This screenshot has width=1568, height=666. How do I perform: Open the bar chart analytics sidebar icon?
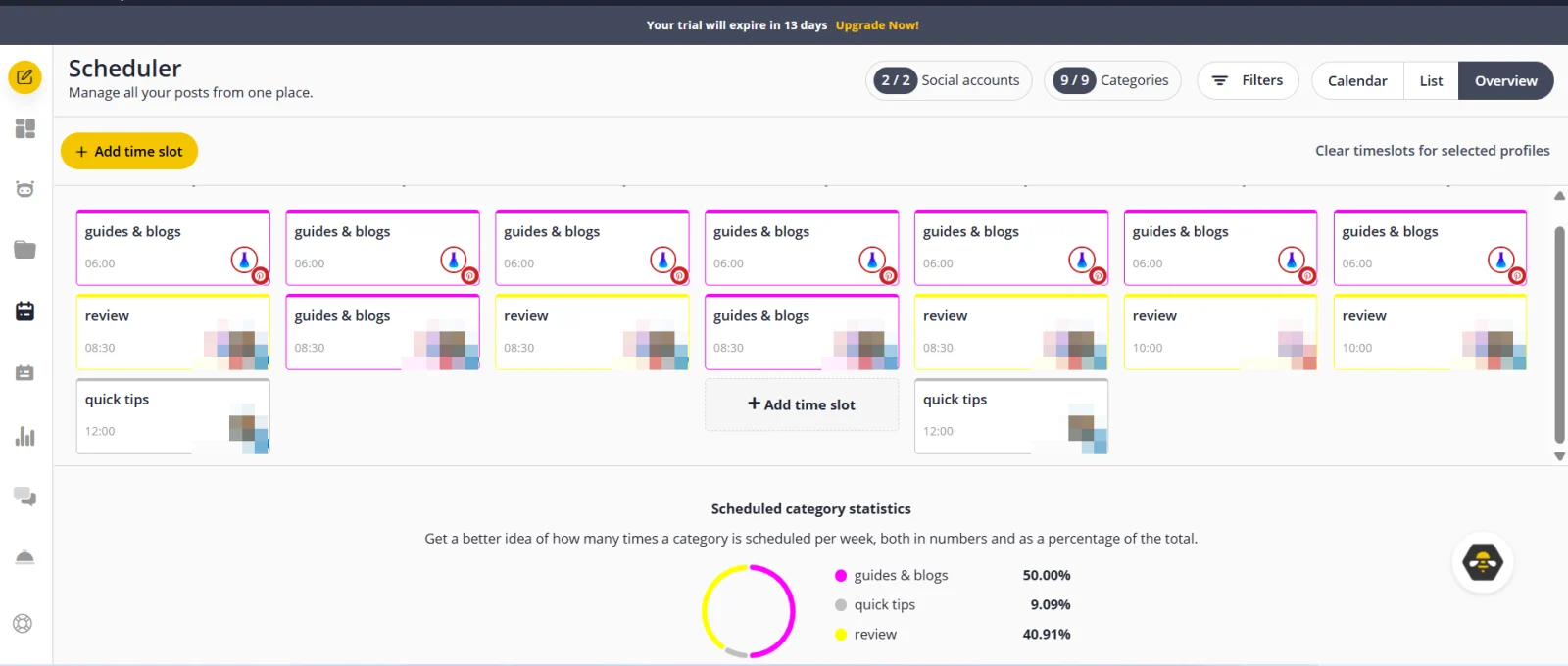point(25,436)
